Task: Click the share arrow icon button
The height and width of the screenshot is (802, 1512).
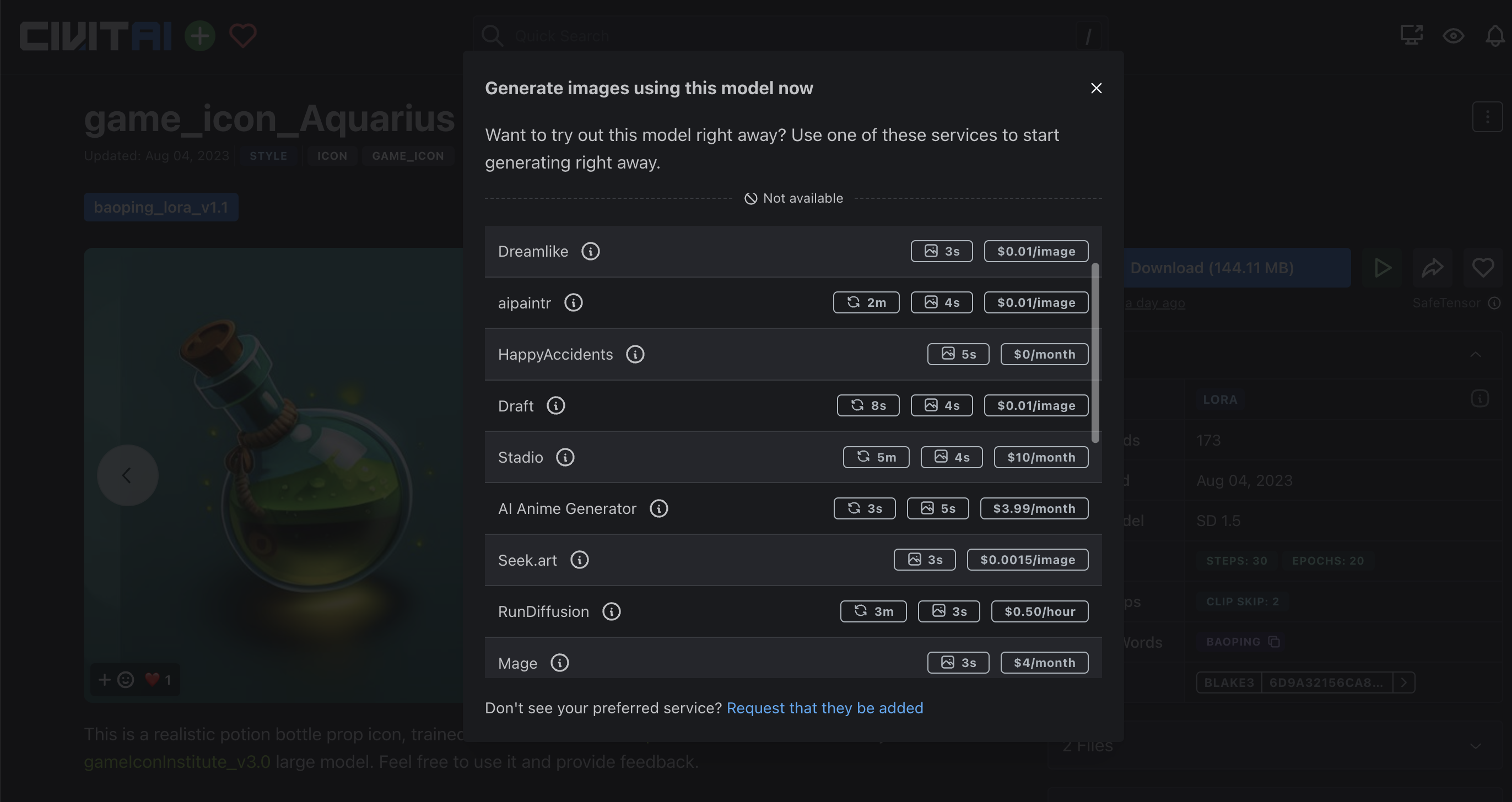Action: click(x=1432, y=268)
